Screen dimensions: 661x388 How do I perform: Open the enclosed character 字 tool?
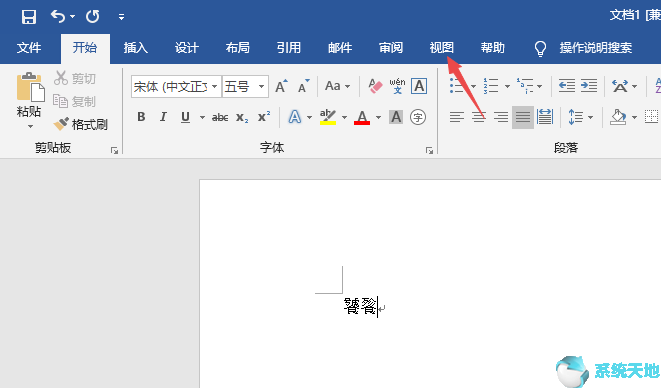[418, 117]
